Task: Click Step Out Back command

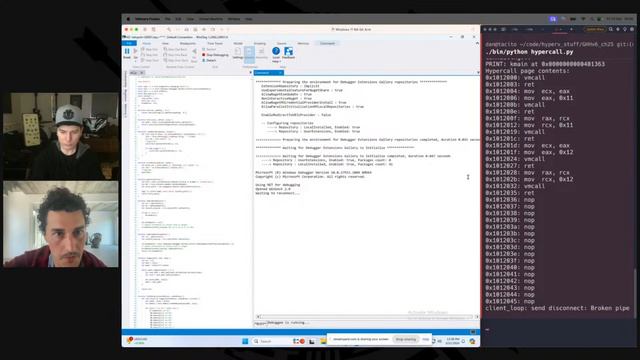Action: pos(175,49)
